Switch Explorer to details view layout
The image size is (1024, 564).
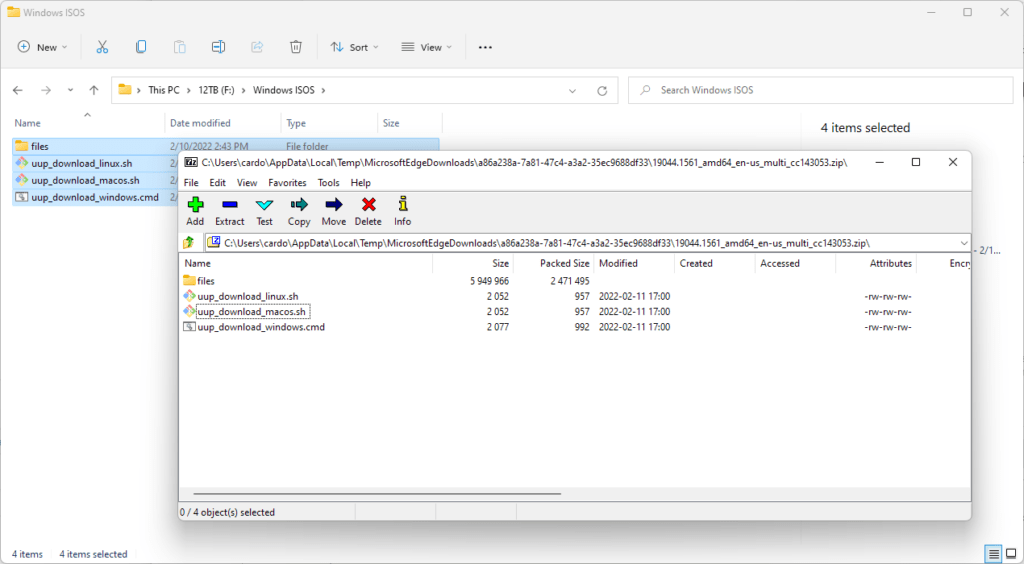pos(993,554)
